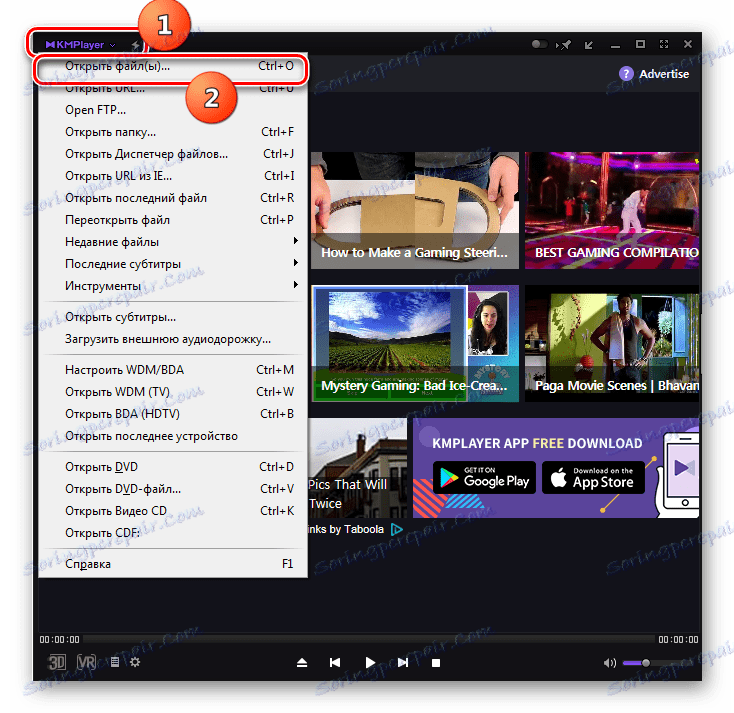The image size is (734, 713).
Task: Click on the playback seek bar
Action: (368, 639)
